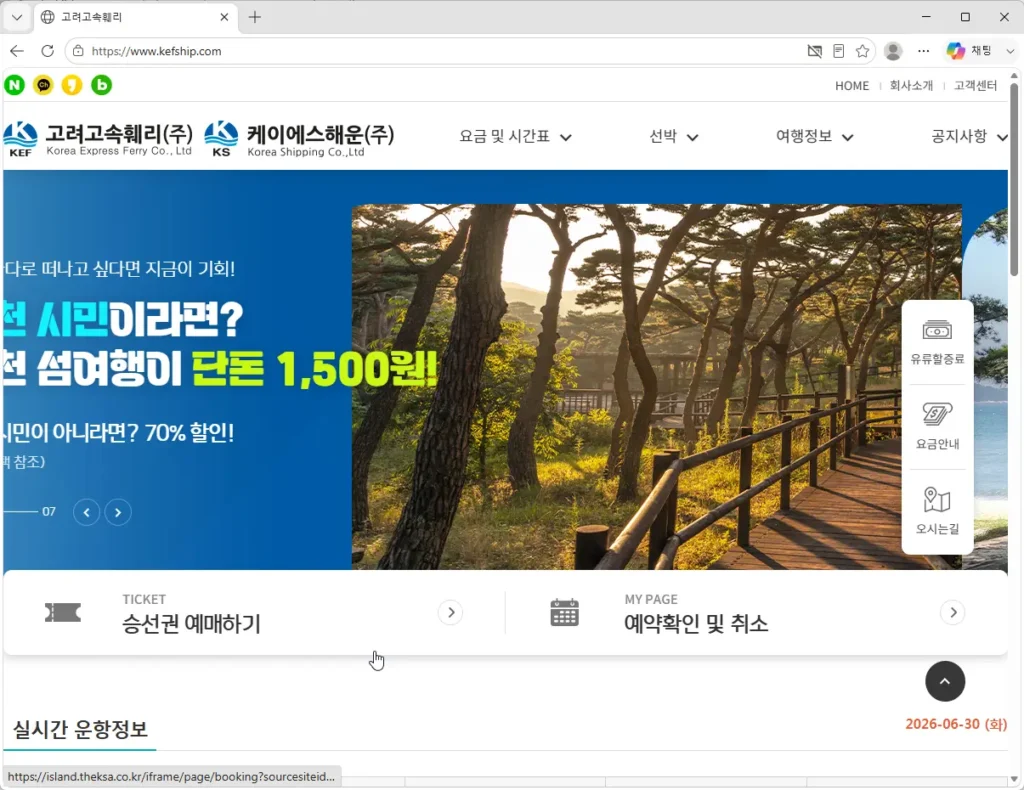Show the previous banner slide
Viewport: 1024px width, 790px height.
tap(87, 513)
